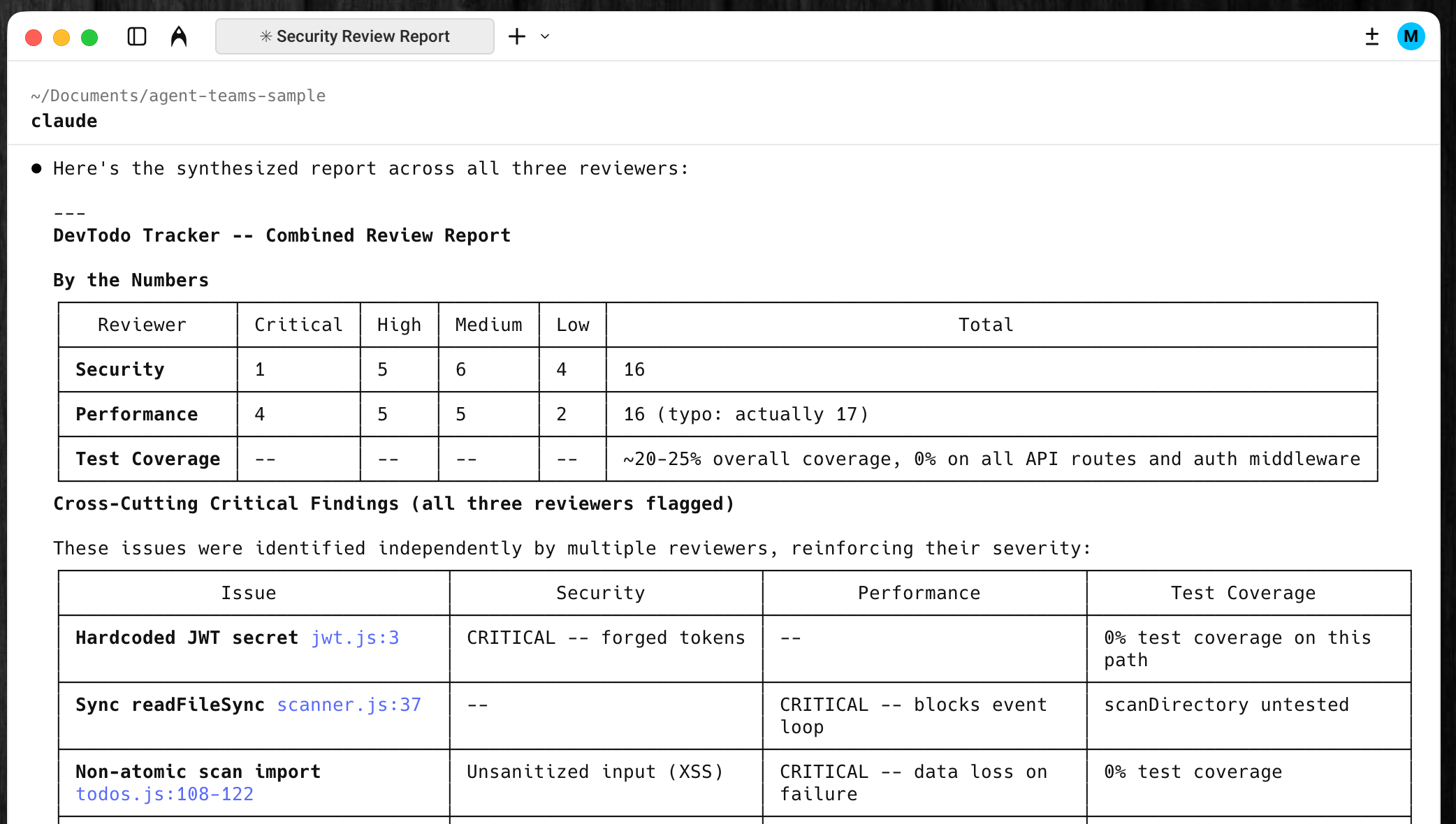Open the blue M account avatar
This screenshot has width=1456, height=824.
(x=1411, y=36)
